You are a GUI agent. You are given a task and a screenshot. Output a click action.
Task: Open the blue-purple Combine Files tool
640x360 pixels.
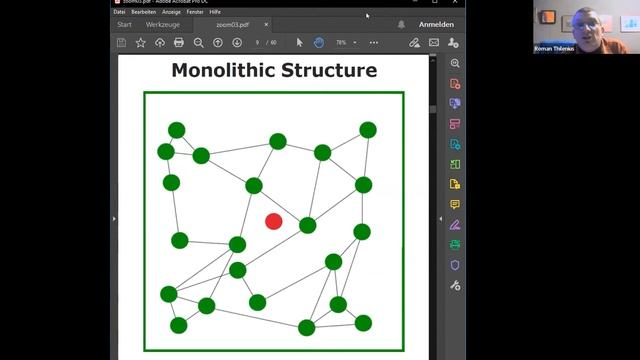(x=455, y=104)
